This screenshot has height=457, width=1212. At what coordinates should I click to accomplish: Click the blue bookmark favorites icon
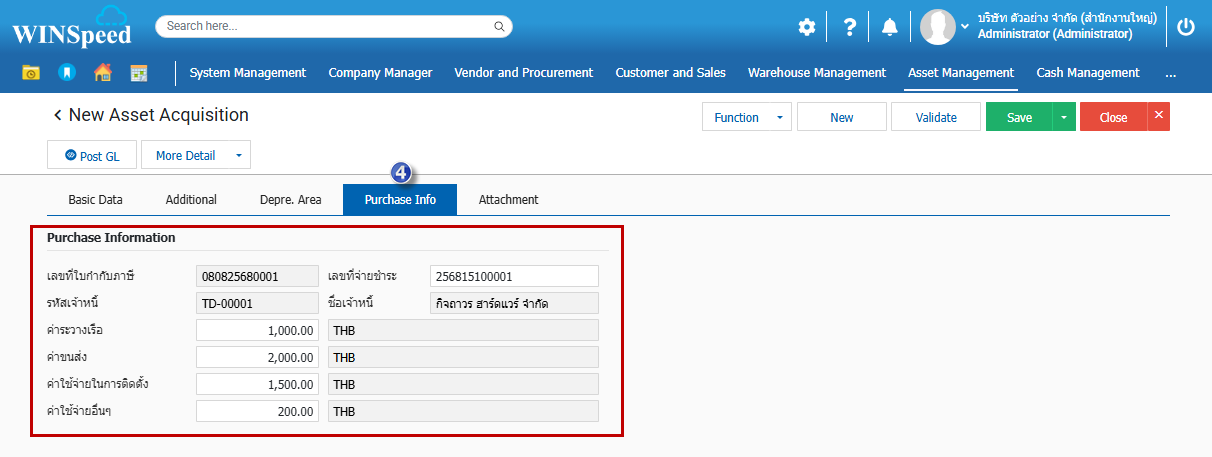tap(66, 73)
